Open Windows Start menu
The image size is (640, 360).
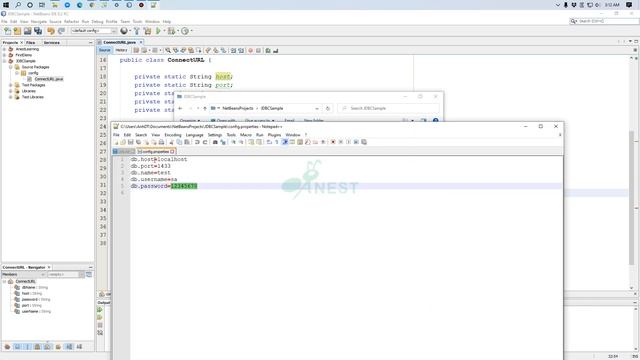click(6, 5)
